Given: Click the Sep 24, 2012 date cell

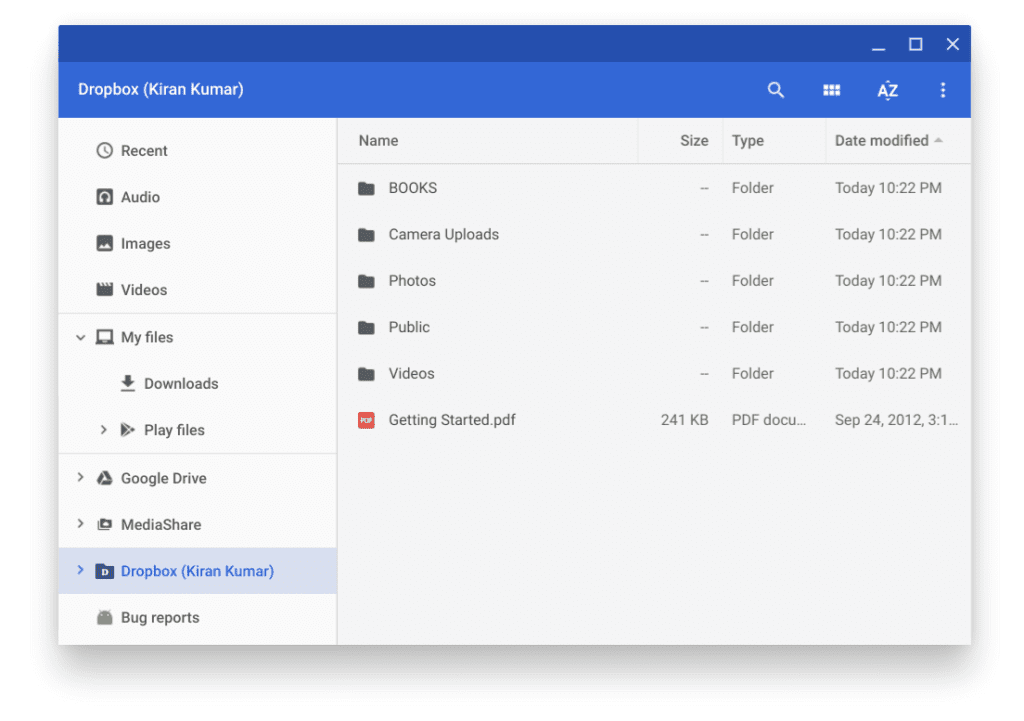Looking at the screenshot, I should pyautogui.click(x=896, y=420).
